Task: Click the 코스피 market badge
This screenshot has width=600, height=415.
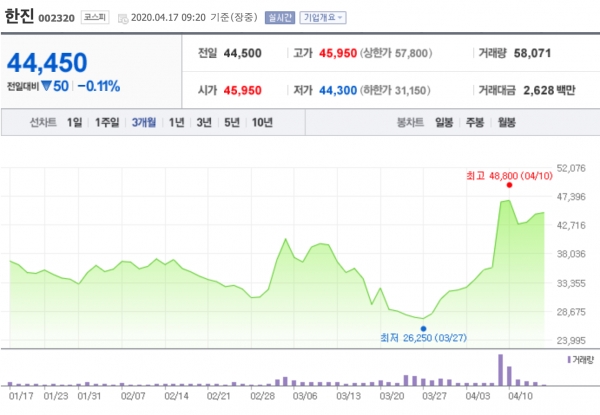Action: (95, 18)
